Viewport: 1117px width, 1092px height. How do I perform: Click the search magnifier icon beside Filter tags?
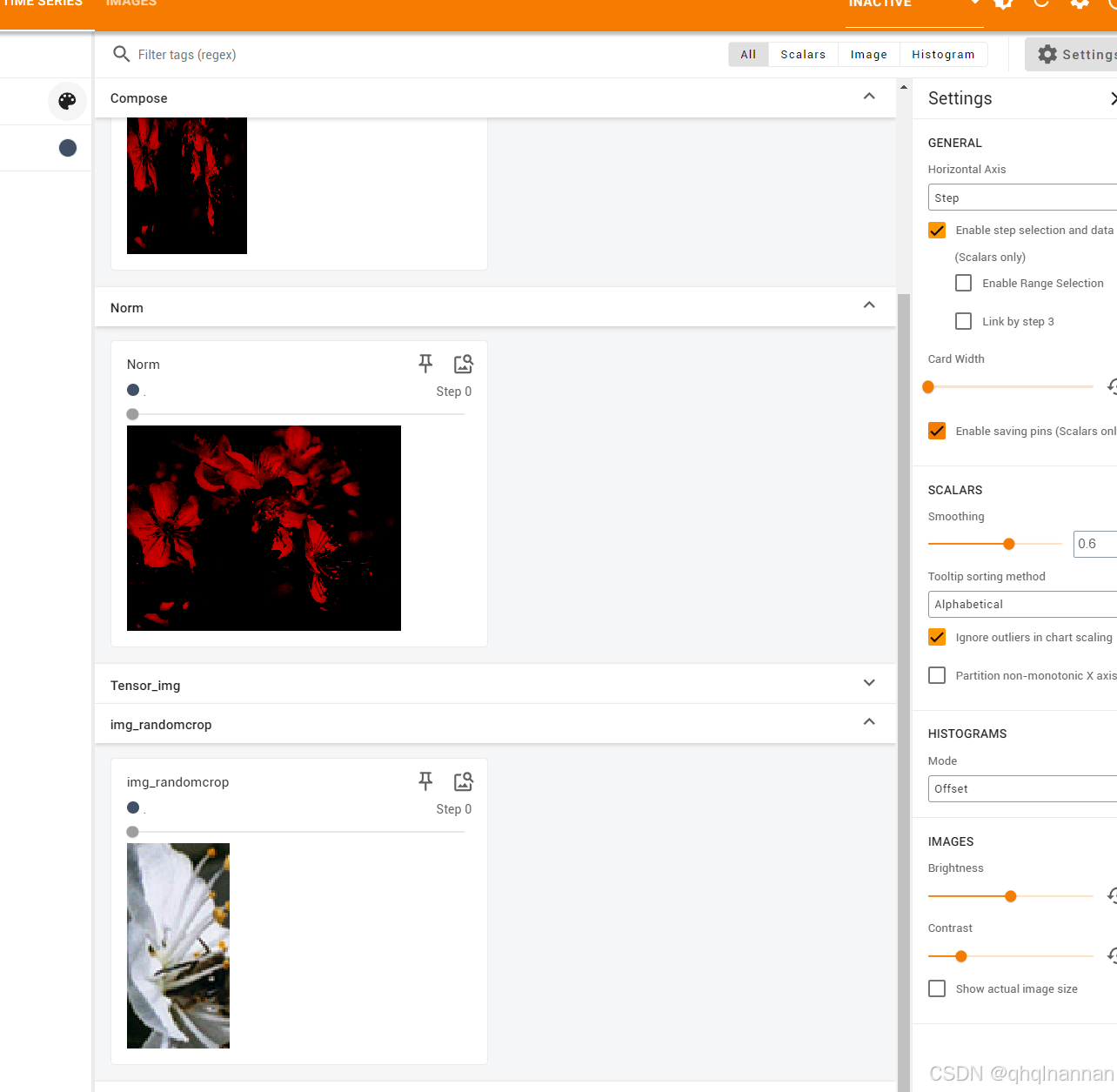(122, 54)
